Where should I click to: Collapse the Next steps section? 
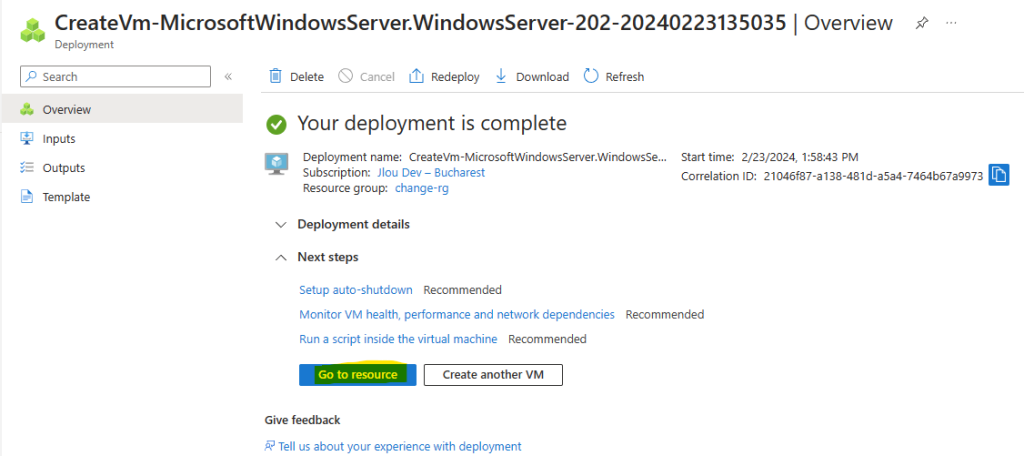click(317, 257)
